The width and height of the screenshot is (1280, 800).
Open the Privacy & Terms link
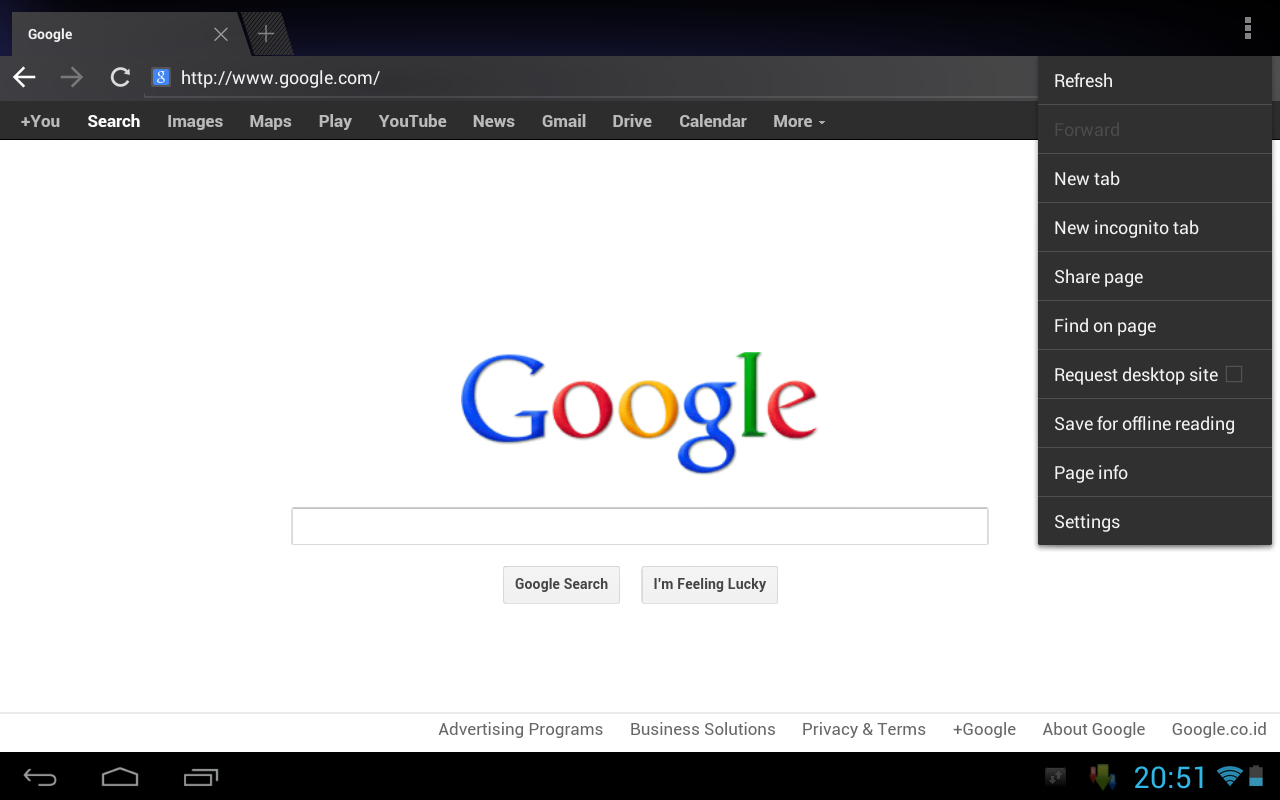click(864, 729)
